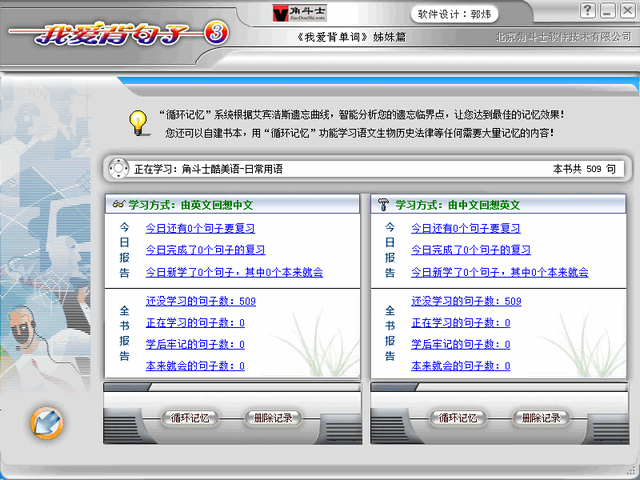
Task: Click the hammer icon in right panel header
Action: click(x=383, y=204)
